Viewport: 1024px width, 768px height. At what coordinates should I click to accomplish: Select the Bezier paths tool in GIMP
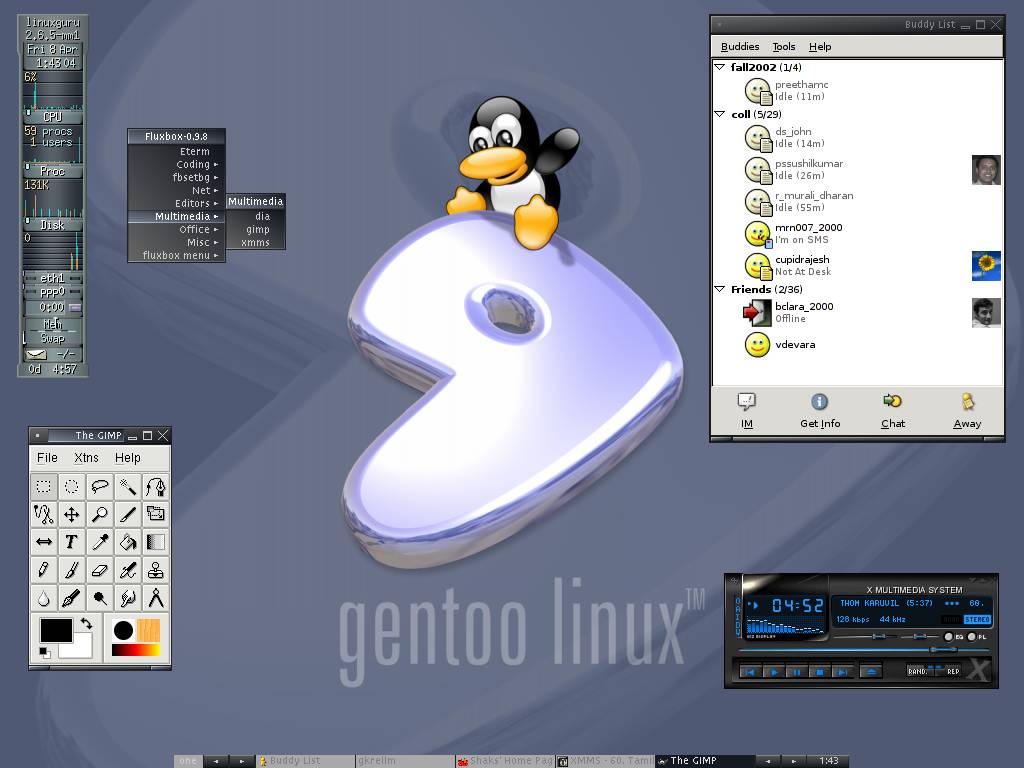pos(156,486)
